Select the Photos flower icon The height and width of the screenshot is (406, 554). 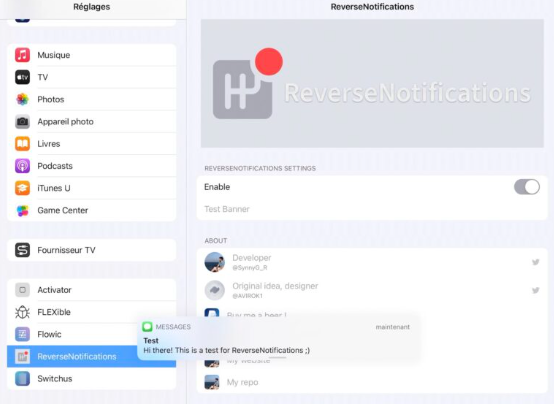(x=22, y=99)
